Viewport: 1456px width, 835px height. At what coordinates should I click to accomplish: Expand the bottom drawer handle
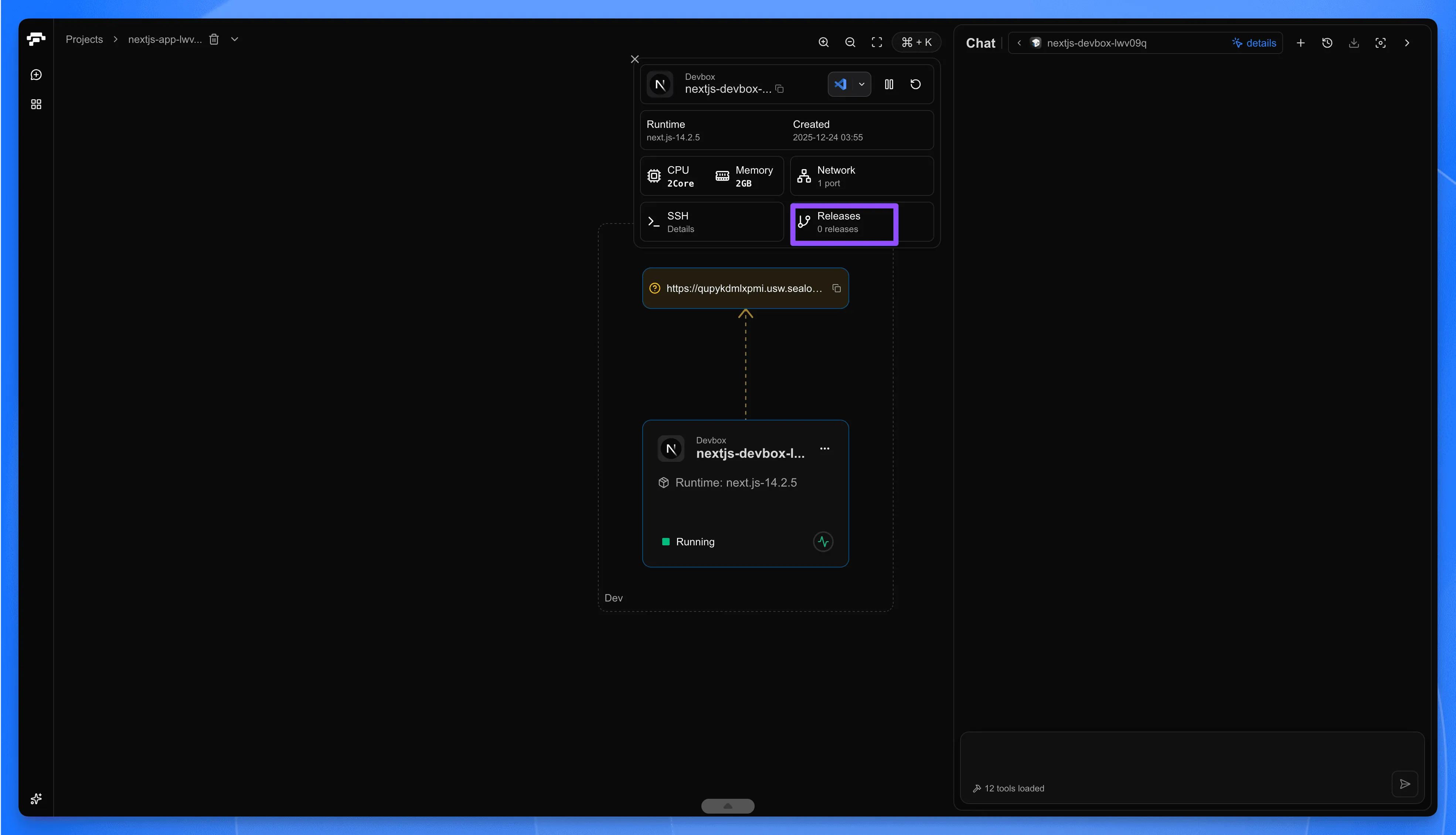[728, 806]
